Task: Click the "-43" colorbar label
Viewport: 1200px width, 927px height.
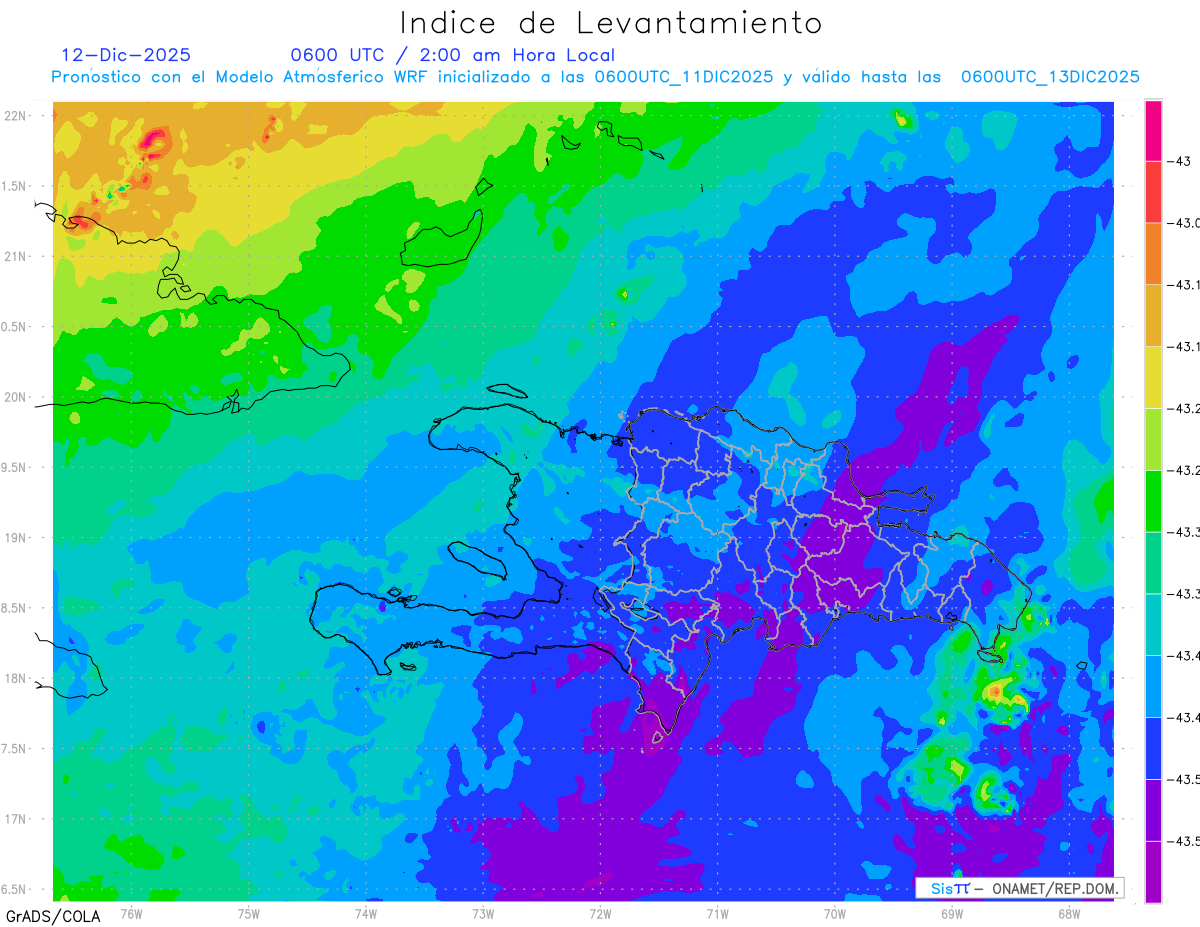Action: point(1178,161)
